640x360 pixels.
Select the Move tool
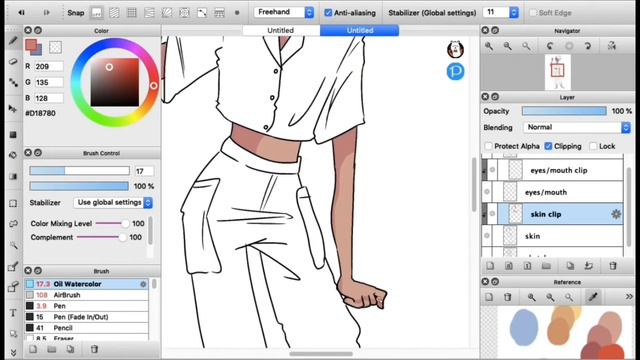click(x=13, y=109)
